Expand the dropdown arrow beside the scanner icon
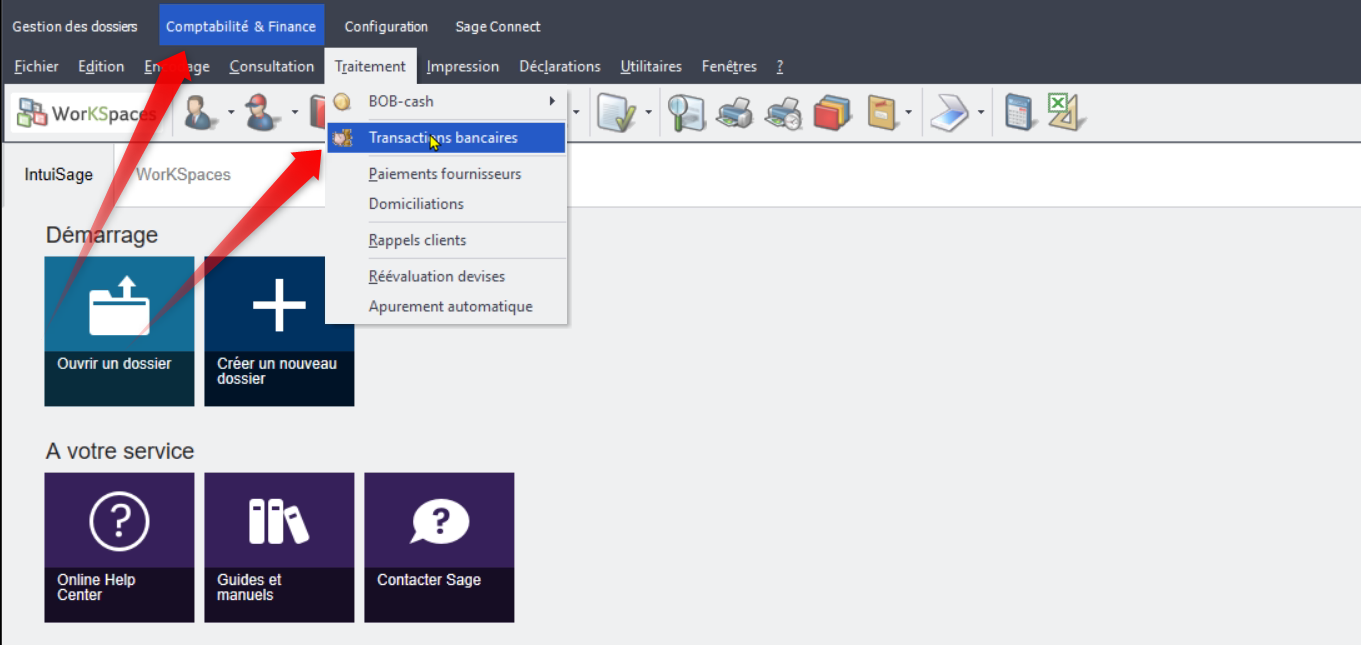The height and width of the screenshot is (645, 1361). pyautogui.click(x=981, y=112)
